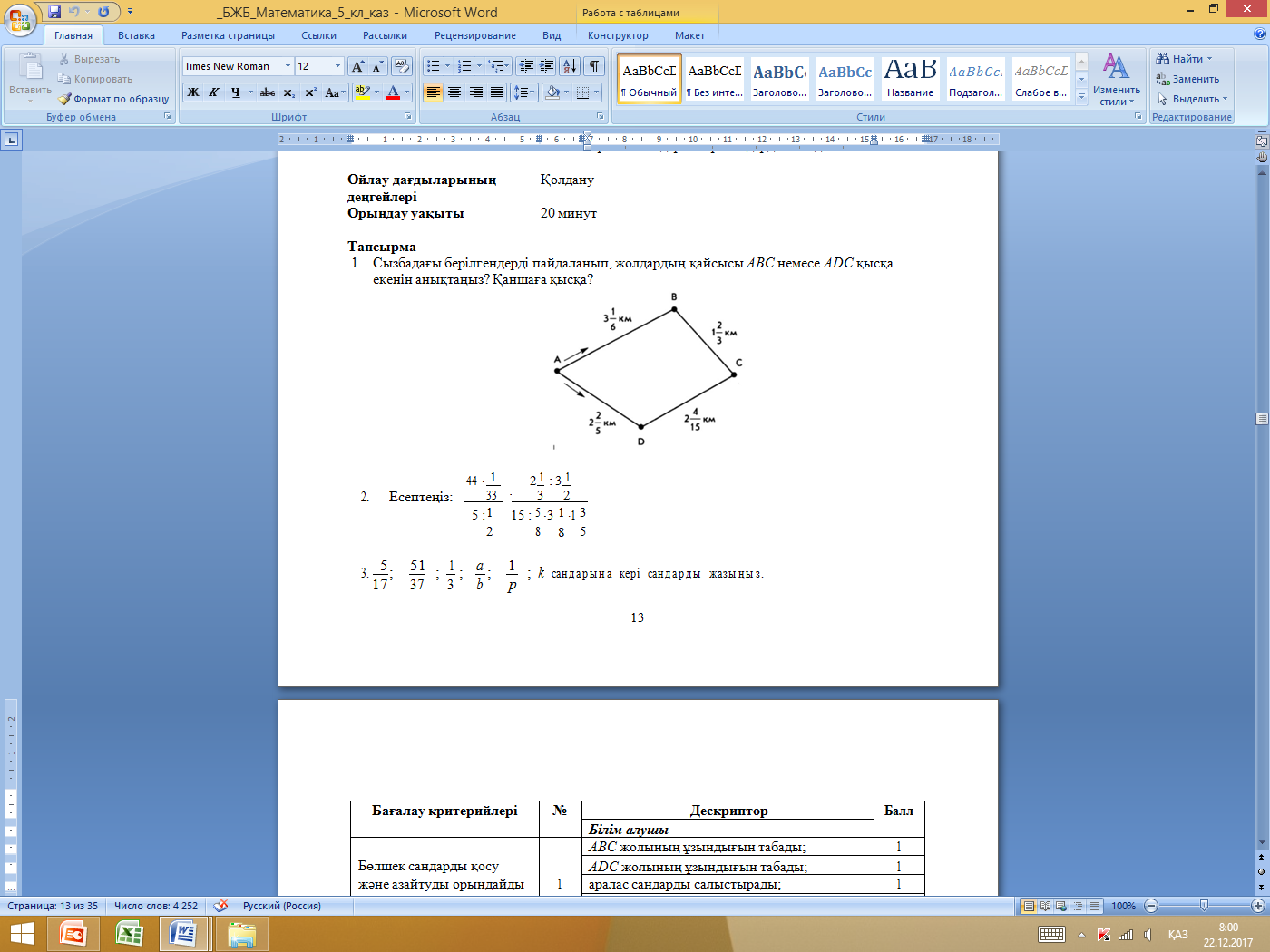The image size is (1270, 952).
Task: Toggle left text alignment
Action: (433, 92)
